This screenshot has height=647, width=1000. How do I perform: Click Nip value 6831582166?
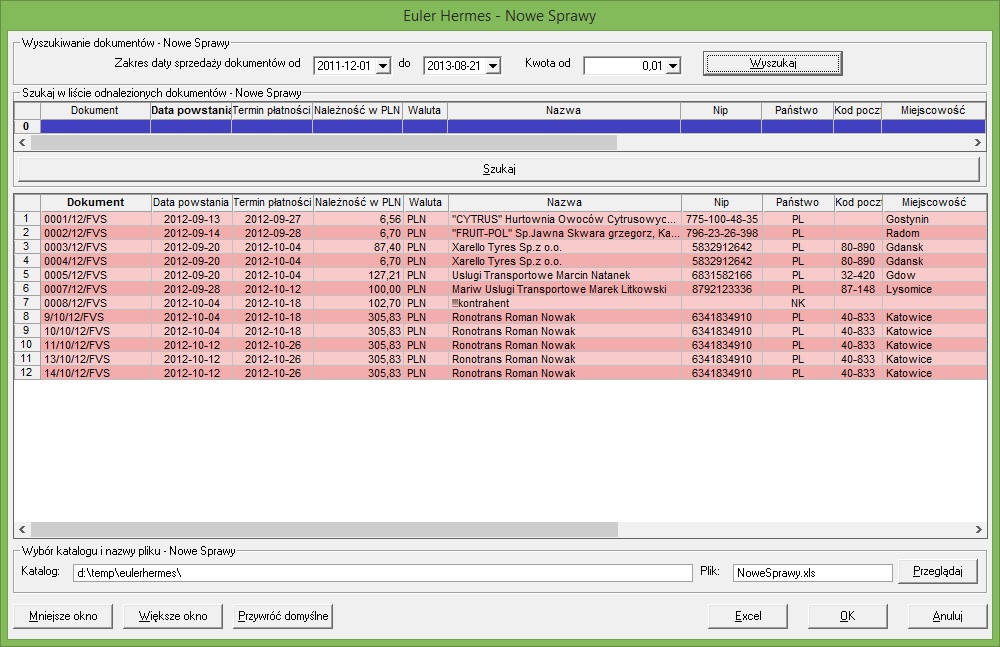(722, 276)
